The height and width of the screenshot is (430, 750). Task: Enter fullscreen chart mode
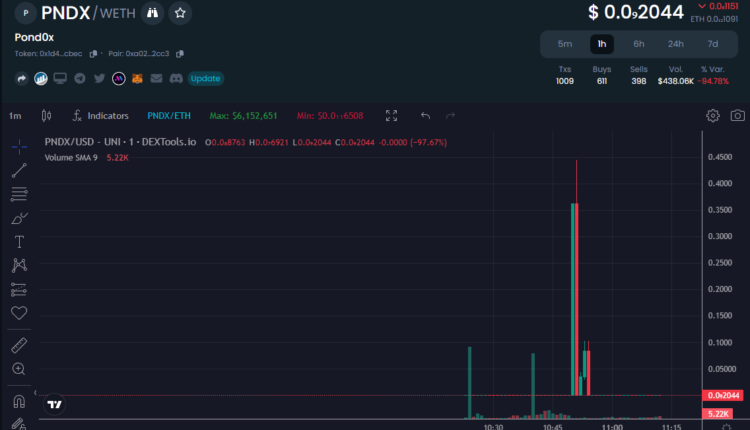[392, 116]
